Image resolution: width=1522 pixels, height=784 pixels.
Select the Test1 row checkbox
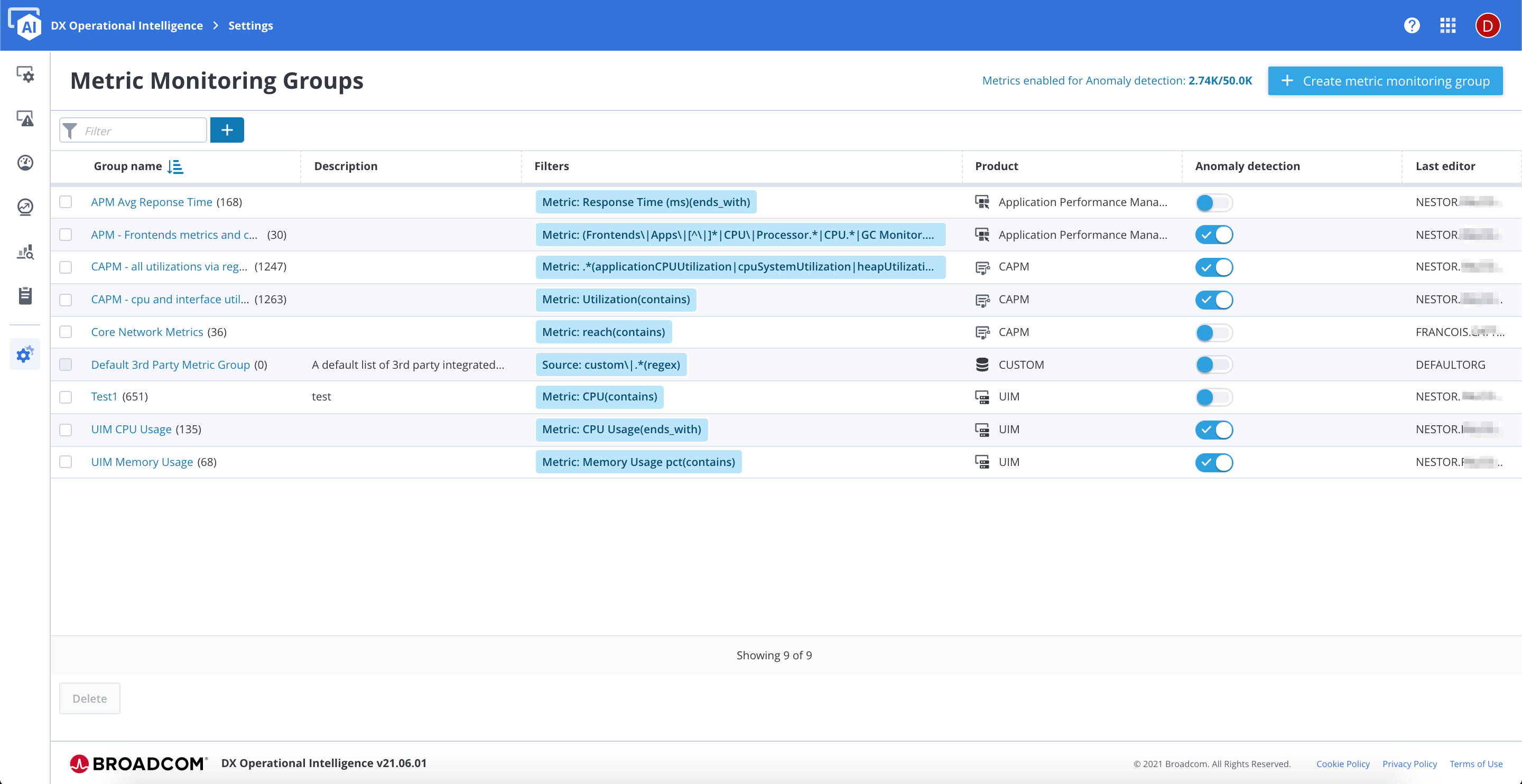(66, 397)
